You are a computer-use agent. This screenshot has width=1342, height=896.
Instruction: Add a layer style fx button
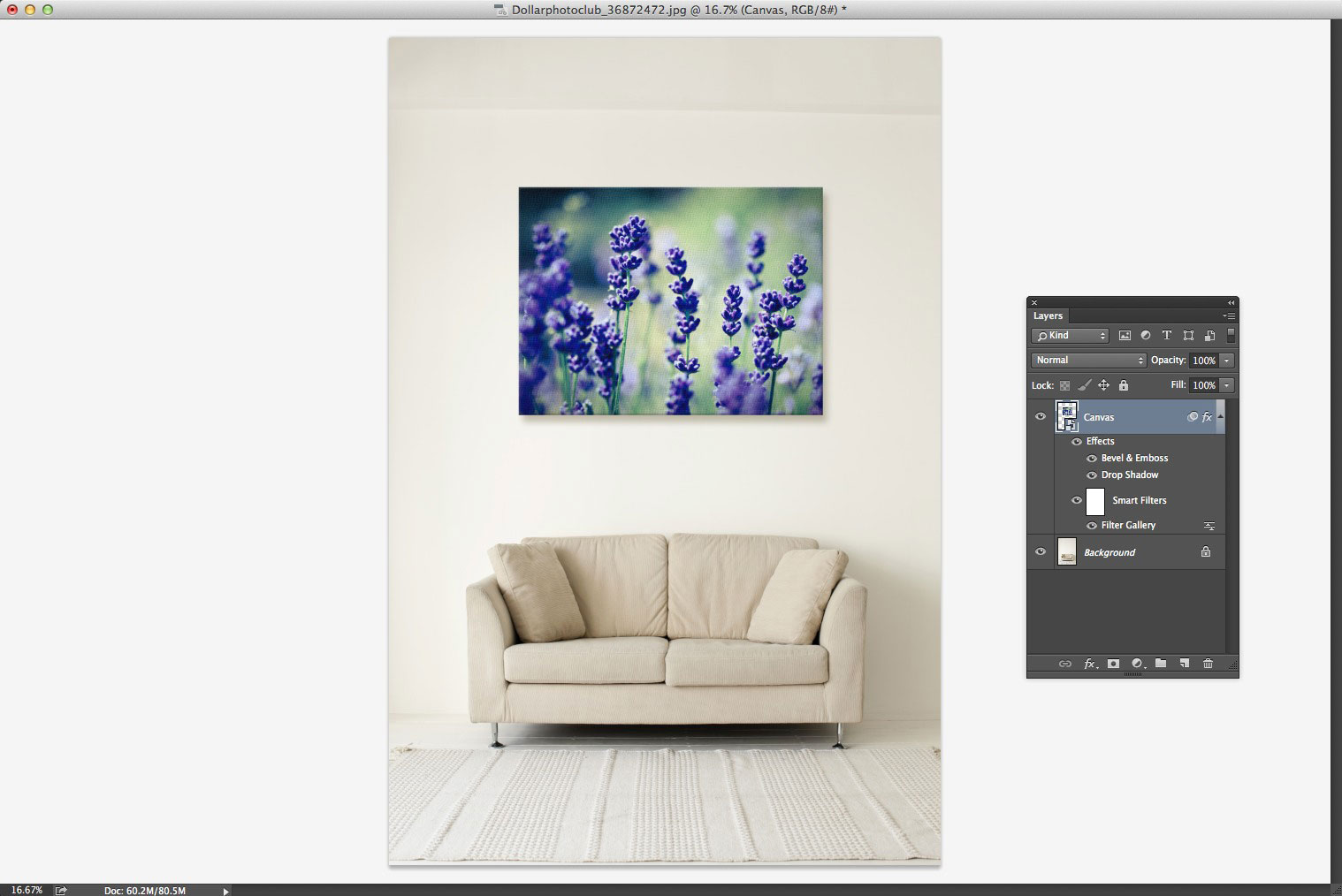pos(1091,664)
